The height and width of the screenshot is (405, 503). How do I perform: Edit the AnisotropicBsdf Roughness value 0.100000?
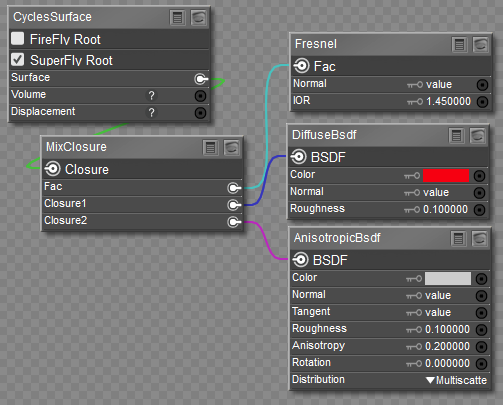pyautogui.click(x=447, y=330)
